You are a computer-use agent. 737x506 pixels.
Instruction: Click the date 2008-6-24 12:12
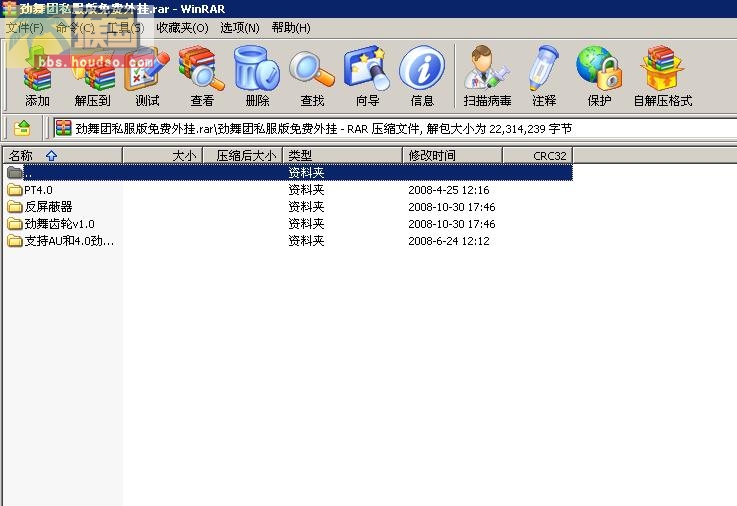448,241
